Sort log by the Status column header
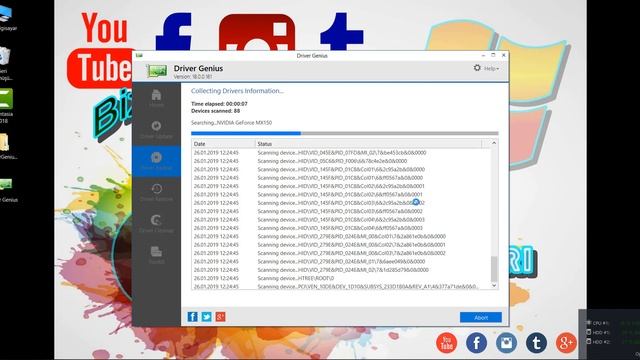Image resolution: width=640 pixels, height=360 pixels. click(x=369, y=144)
